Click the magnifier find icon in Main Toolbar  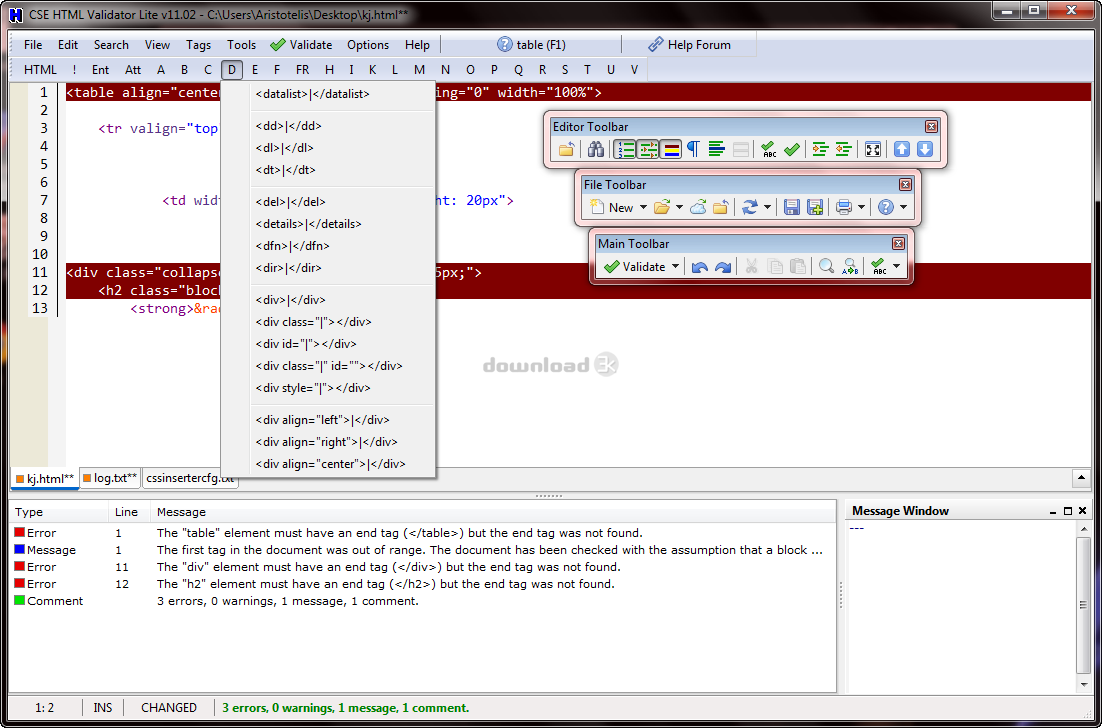point(826,266)
